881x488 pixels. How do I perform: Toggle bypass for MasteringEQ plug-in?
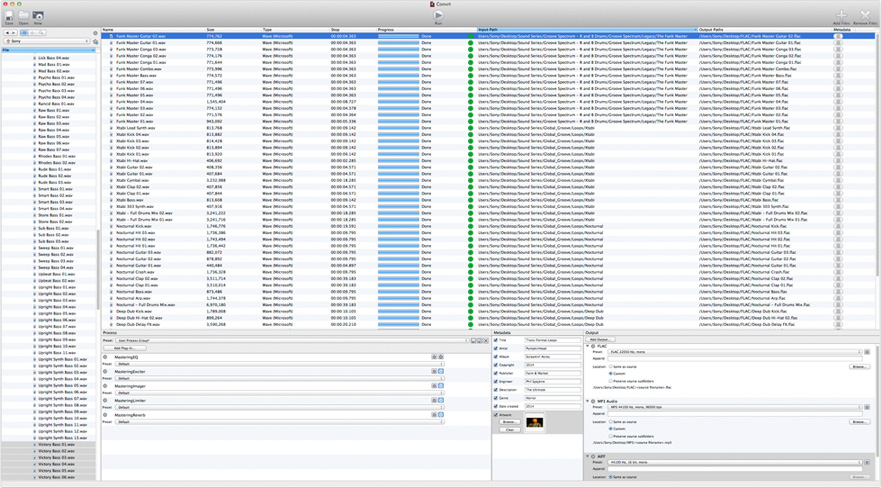click(x=105, y=357)
